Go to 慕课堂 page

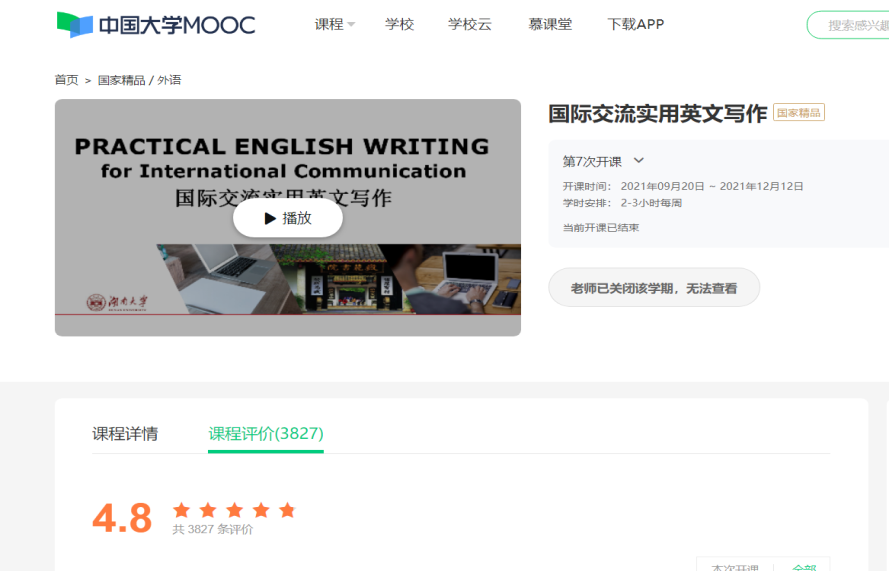pyautogui.click(x=550, y=25)
